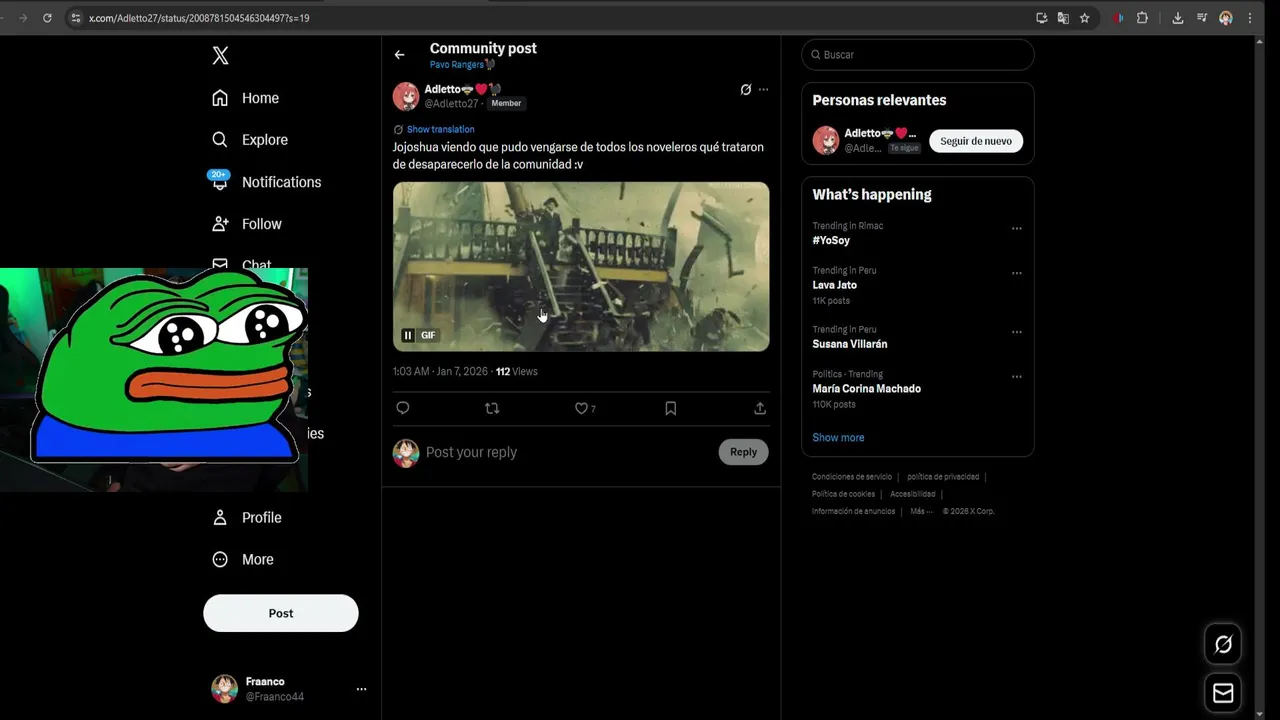This screenshot has width=1280, height=720.
Task: Open the Chrome three-dot menu
Action: tap(1250, 18)
